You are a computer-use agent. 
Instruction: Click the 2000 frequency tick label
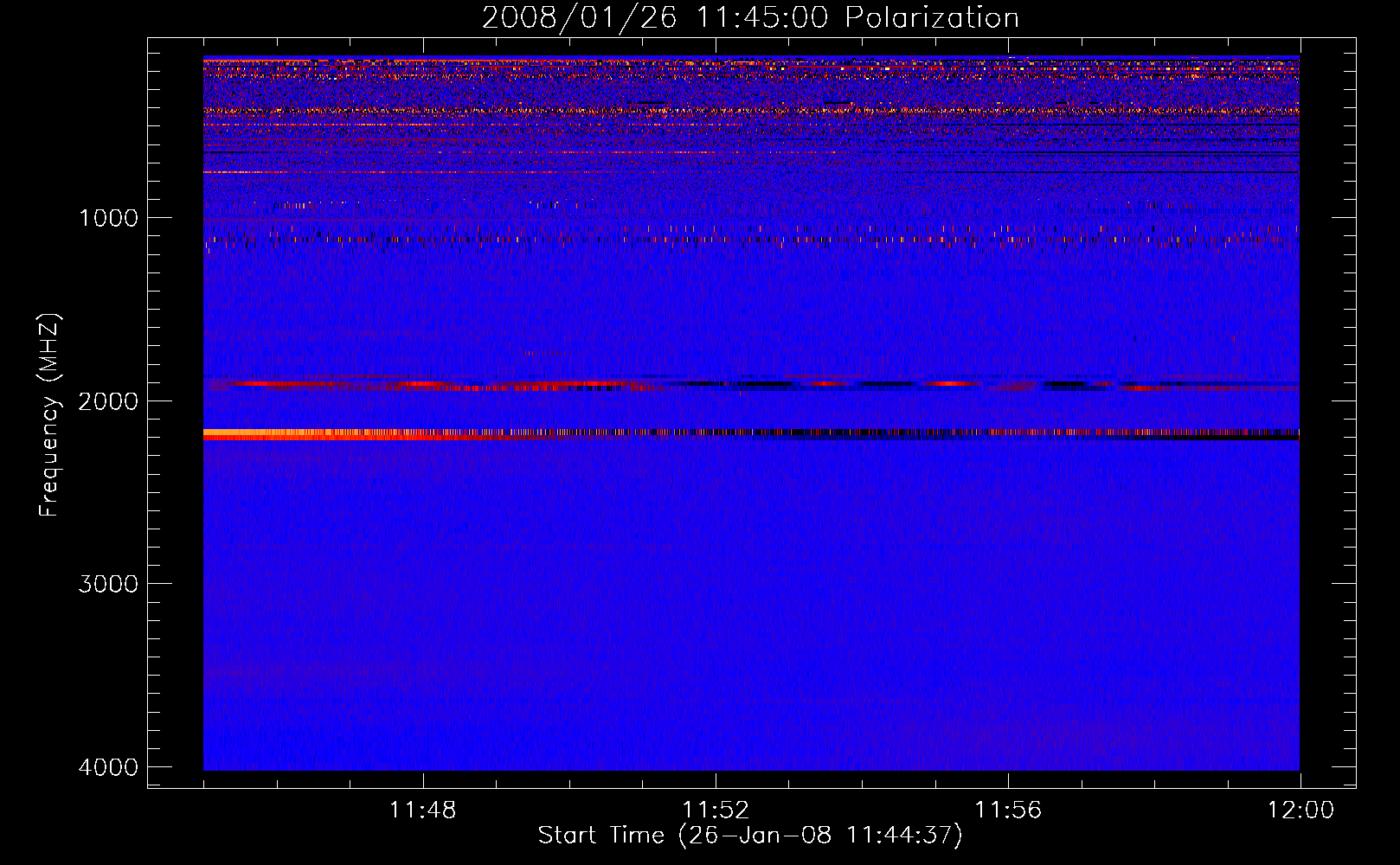coord(108,400)
